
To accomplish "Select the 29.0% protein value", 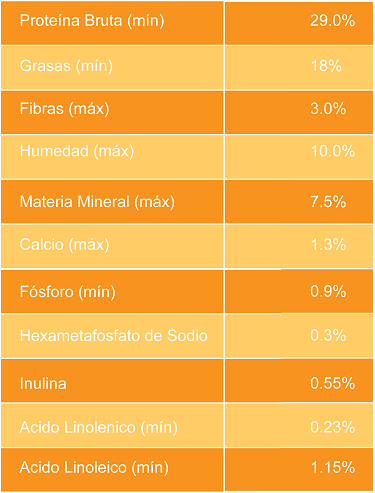I will coord(332,21).
